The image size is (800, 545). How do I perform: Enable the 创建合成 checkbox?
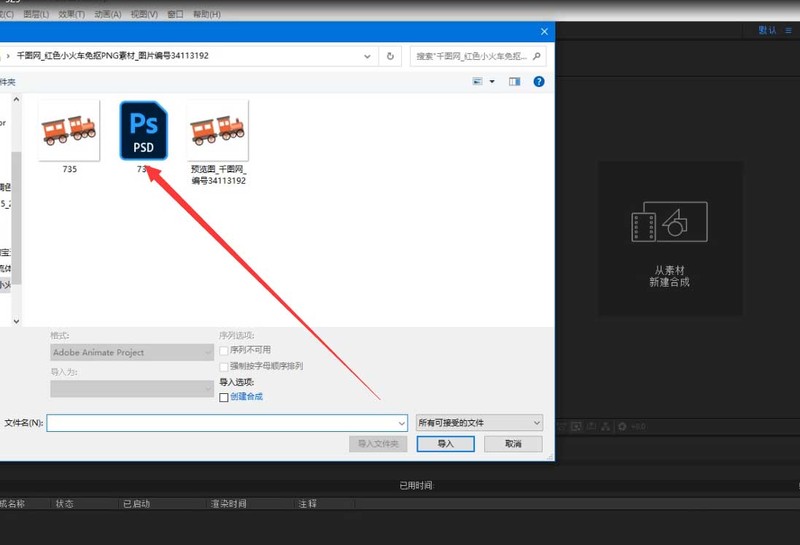click(223, 397)
